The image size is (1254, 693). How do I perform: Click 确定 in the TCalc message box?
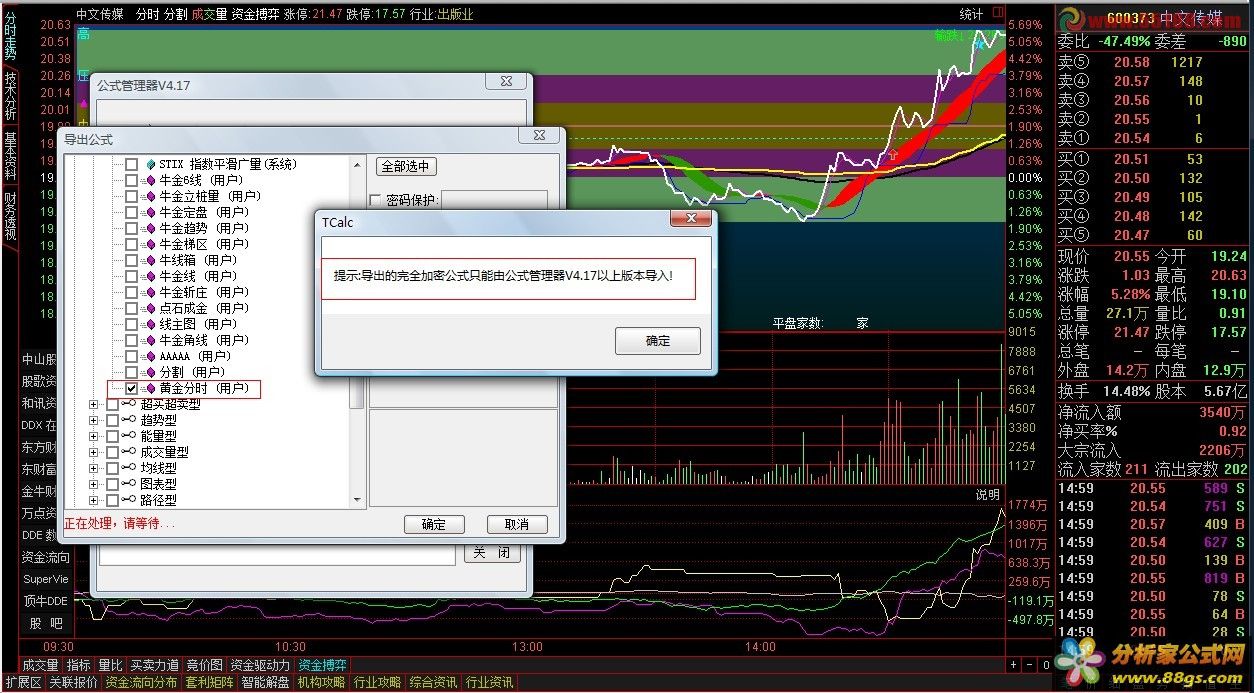(x=657, y=341)
